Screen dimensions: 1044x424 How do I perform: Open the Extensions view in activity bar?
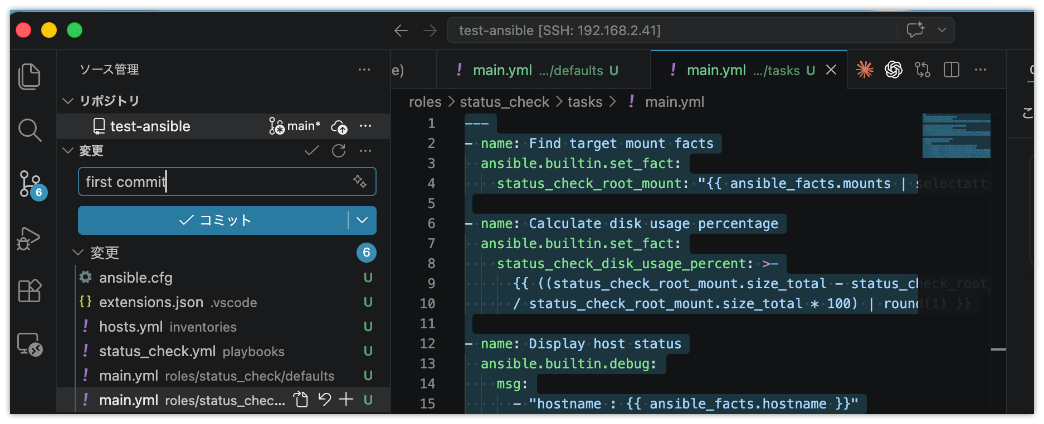tap(29, 290)
